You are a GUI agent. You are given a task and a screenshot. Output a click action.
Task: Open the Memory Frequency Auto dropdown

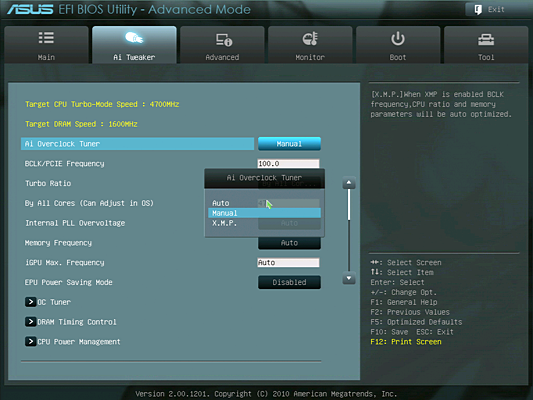point(289,243)
